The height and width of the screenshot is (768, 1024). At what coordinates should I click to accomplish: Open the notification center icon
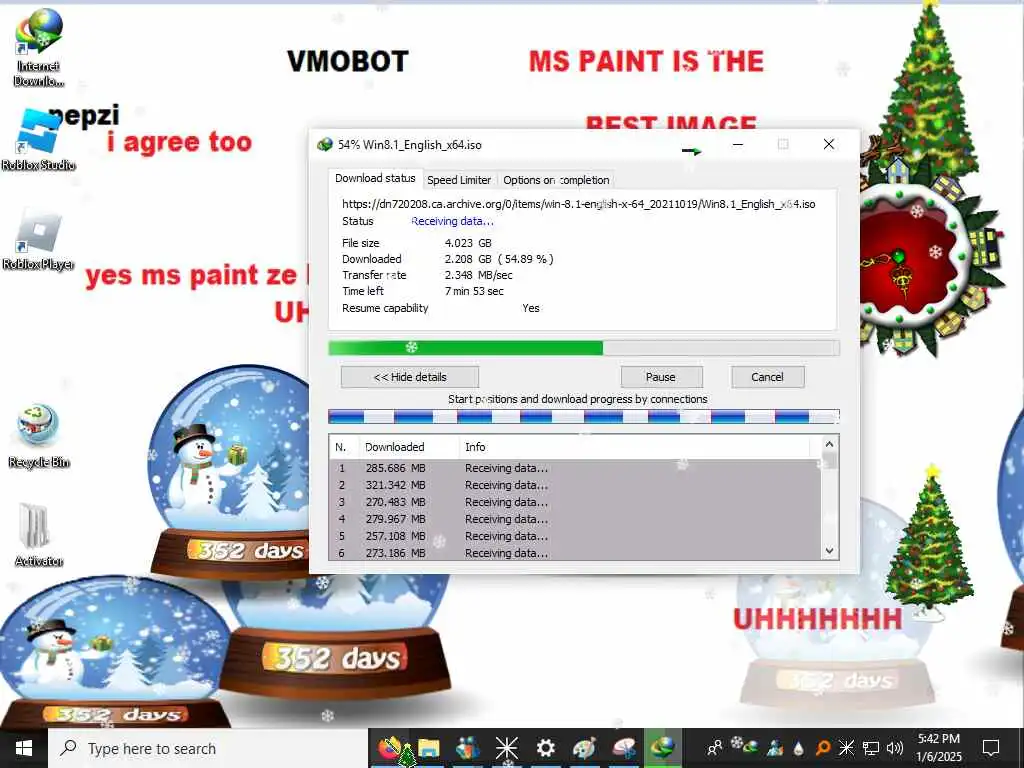pyautogui.click(x=991, y=748)
